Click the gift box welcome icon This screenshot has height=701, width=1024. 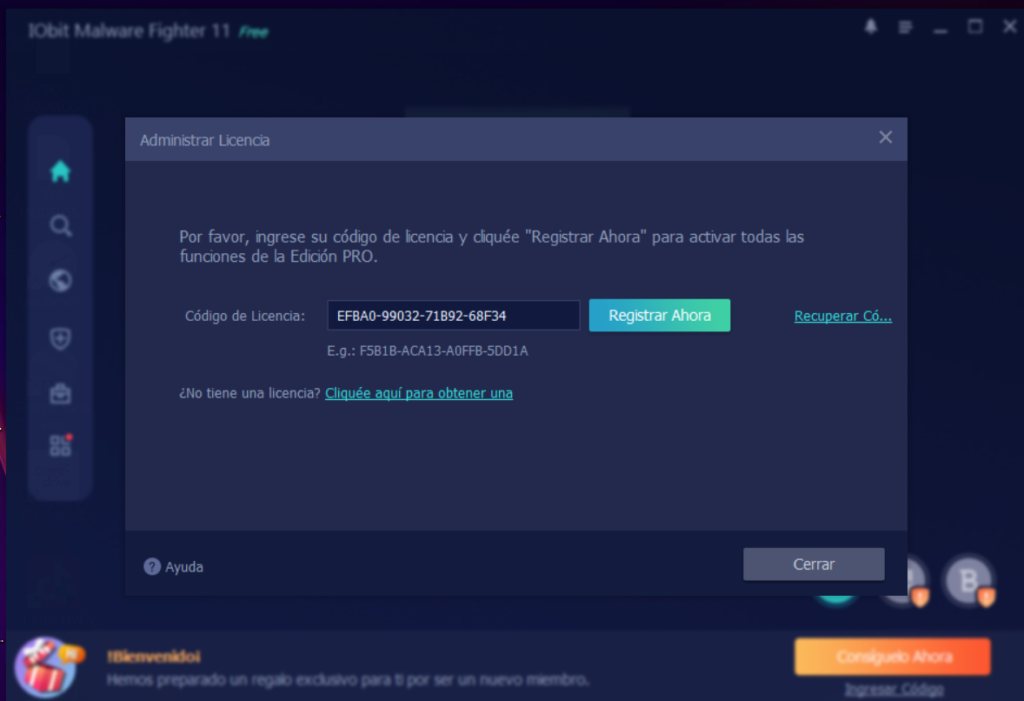pyautogui.click(x=46, y=667)
